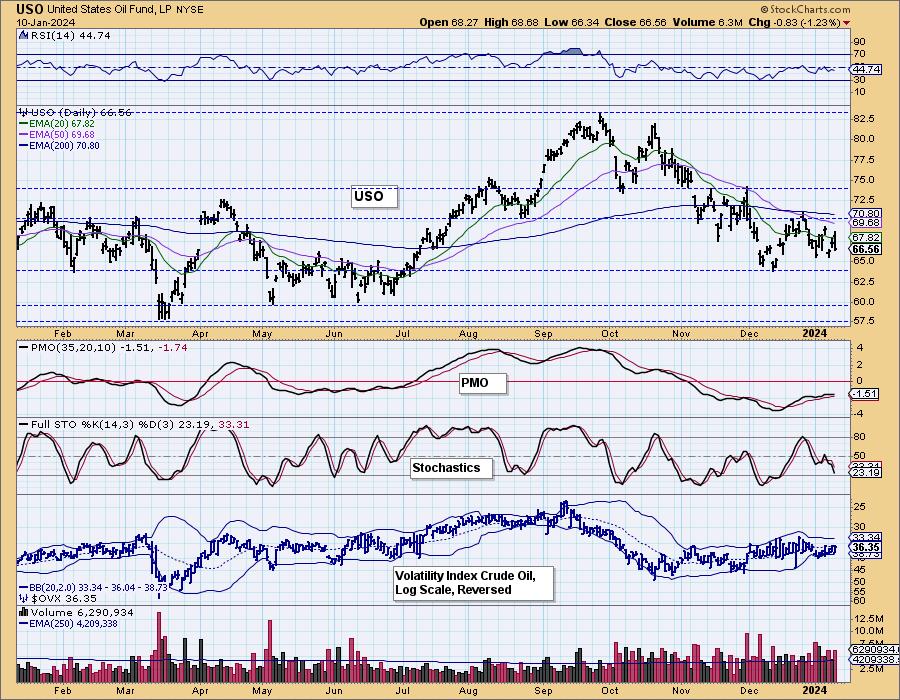Viewport: 900px width, 700px height.
Task: Click the 67.82 price tag on right axis
Action: 866,238
